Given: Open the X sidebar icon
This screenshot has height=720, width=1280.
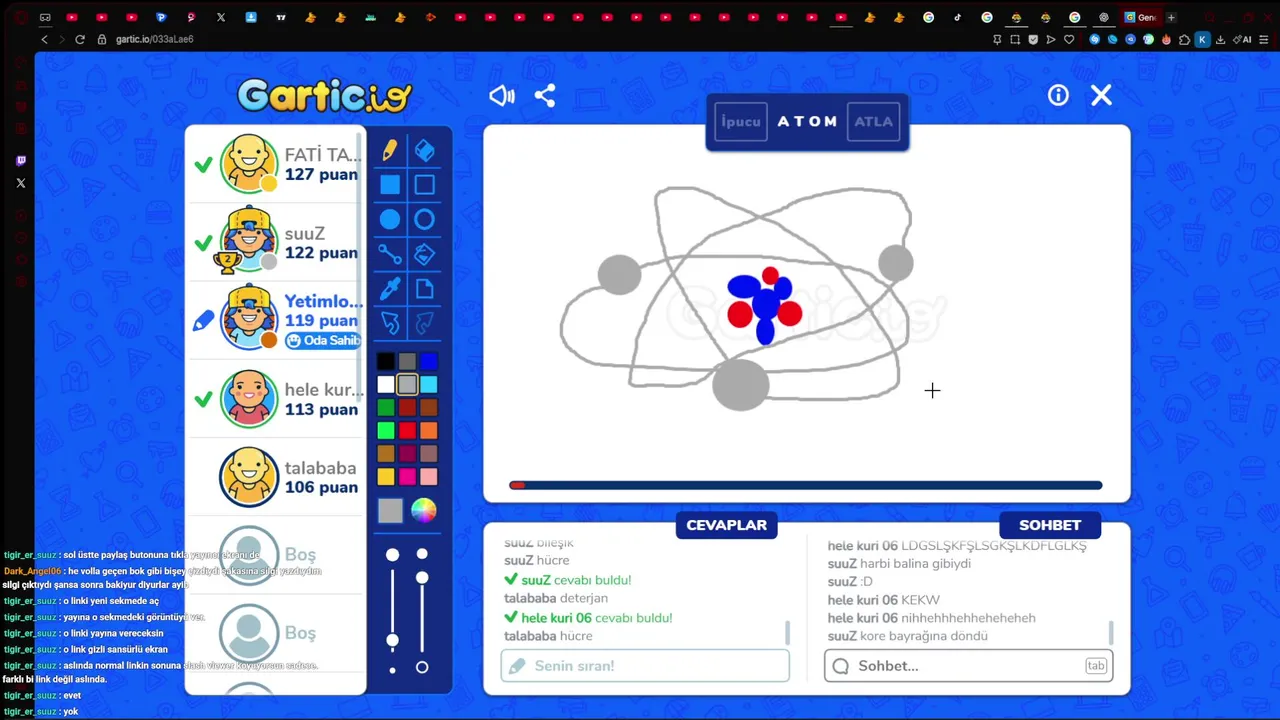Looking at the screenshot, I should [21, 183].
